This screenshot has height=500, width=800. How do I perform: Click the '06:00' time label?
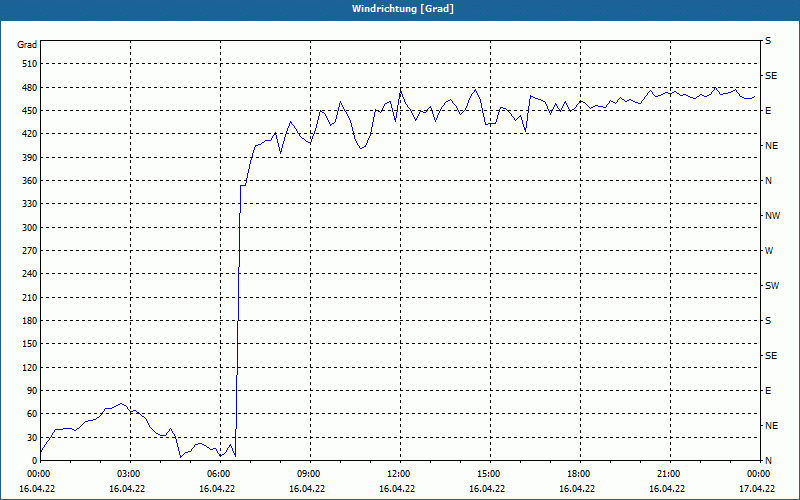(x=217, y=474)
